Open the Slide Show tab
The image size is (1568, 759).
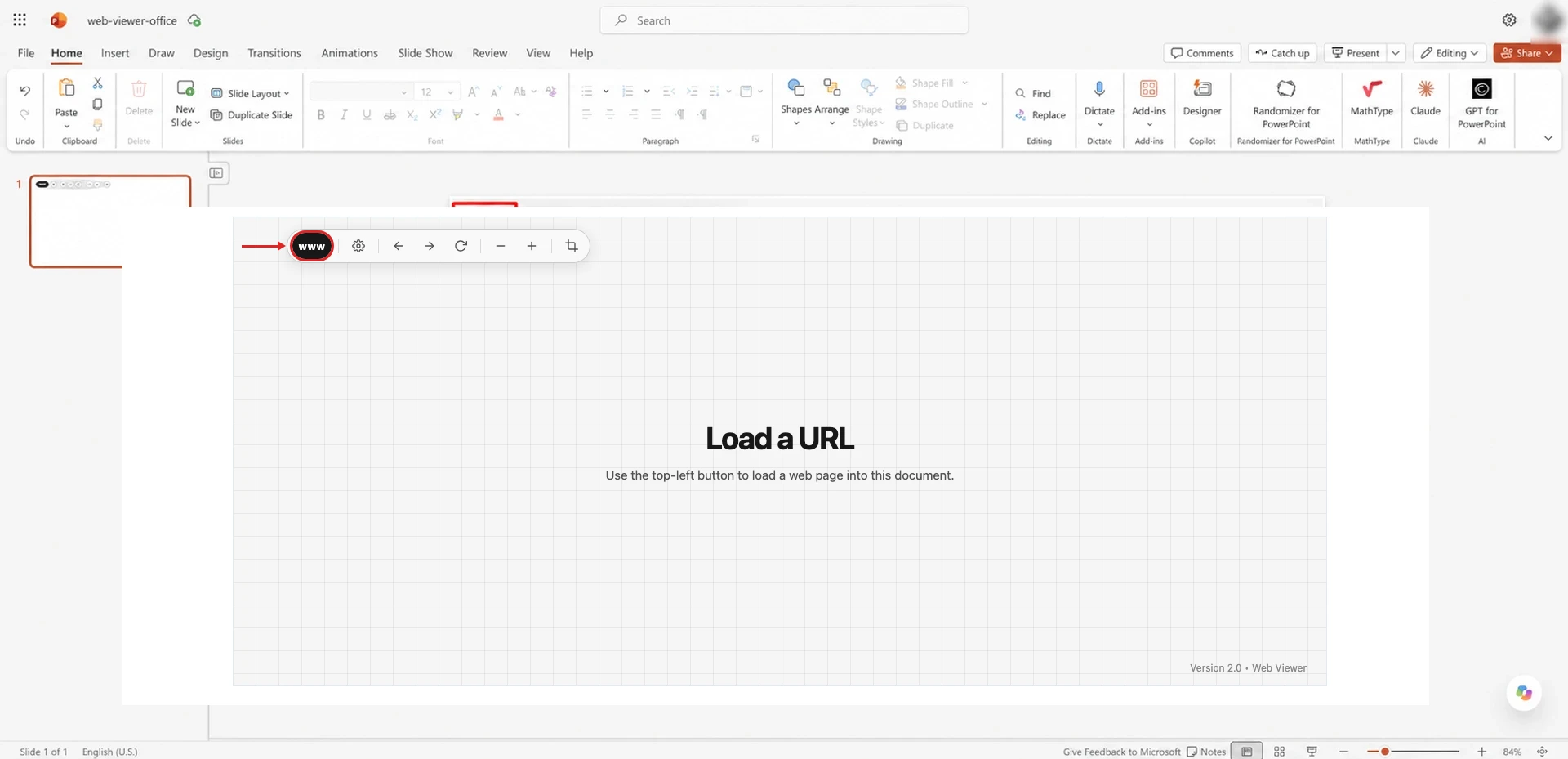click(x=425, y=53)
